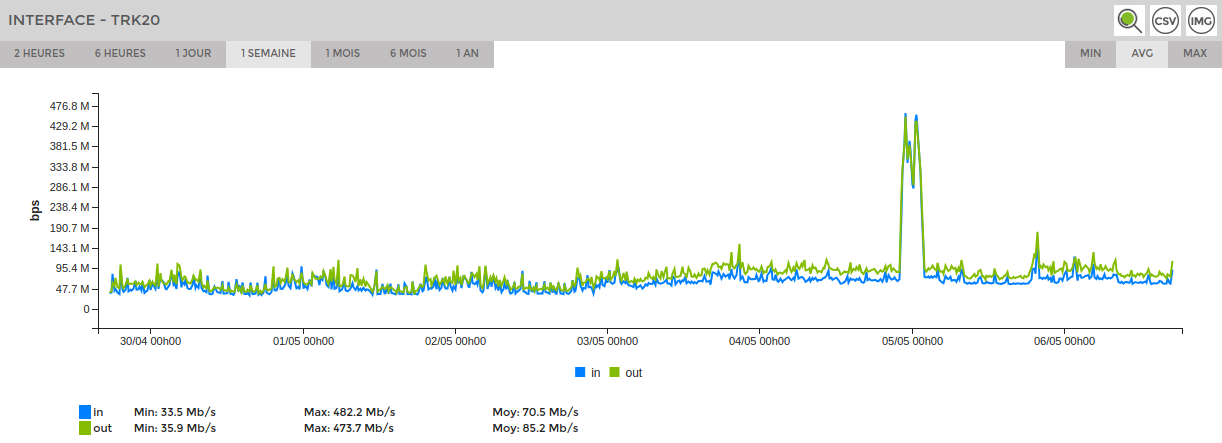Save graph as image with IMG icon
This screenshot has height=443, width=1222.
[x=1200, y=20]
